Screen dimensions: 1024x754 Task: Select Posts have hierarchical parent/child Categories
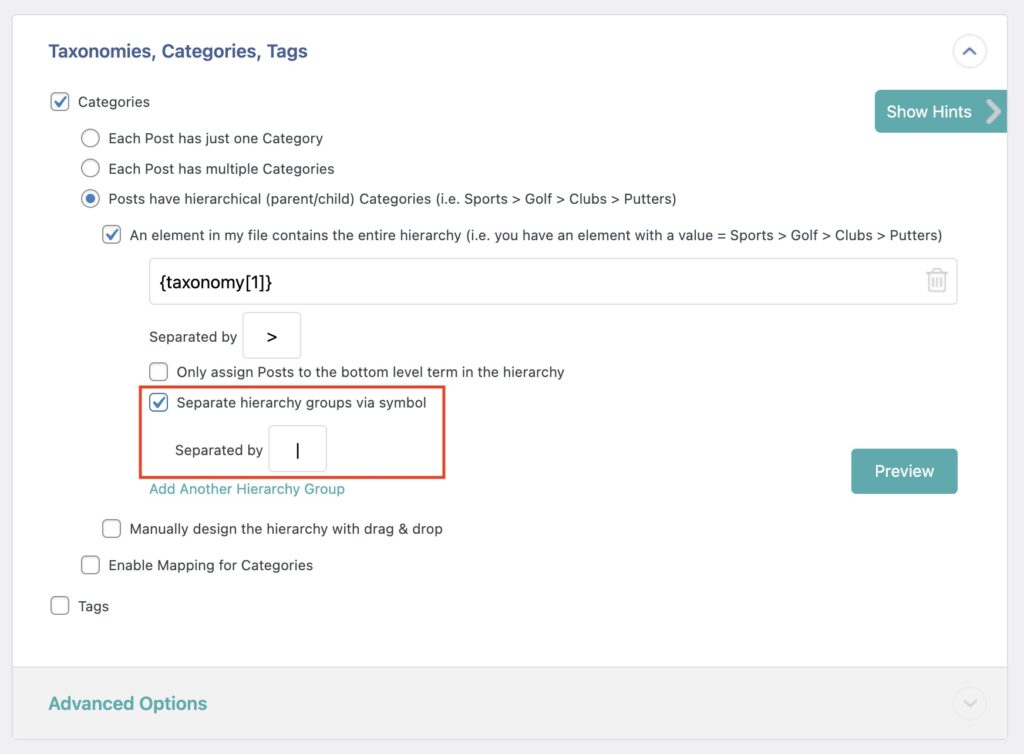[90, 198]
